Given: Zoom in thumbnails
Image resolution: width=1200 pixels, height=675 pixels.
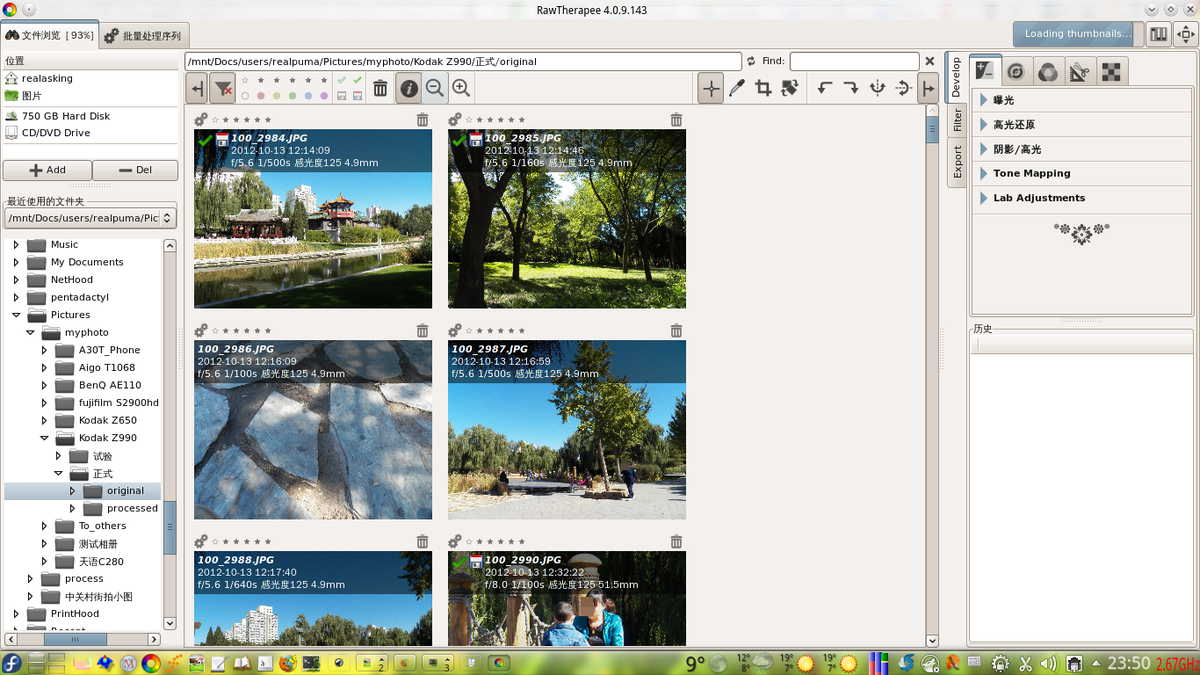Looking at the screenshot, I should coord(461,88).
